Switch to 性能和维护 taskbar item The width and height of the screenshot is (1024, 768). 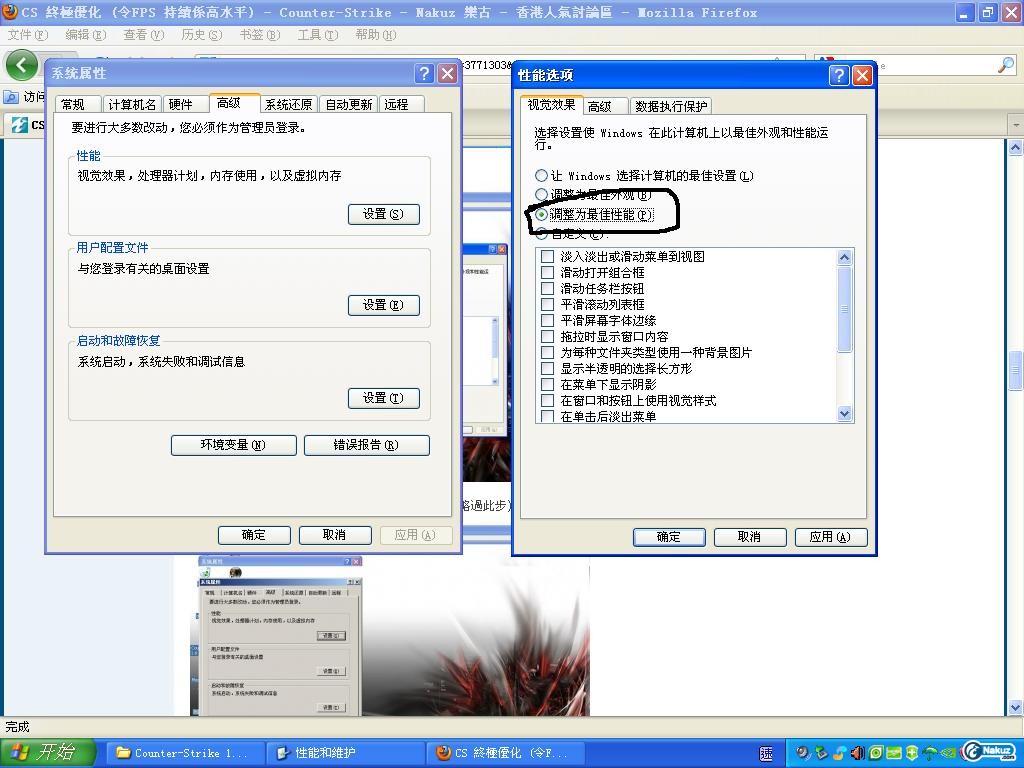pyautogui.click(x=344, y=754)
